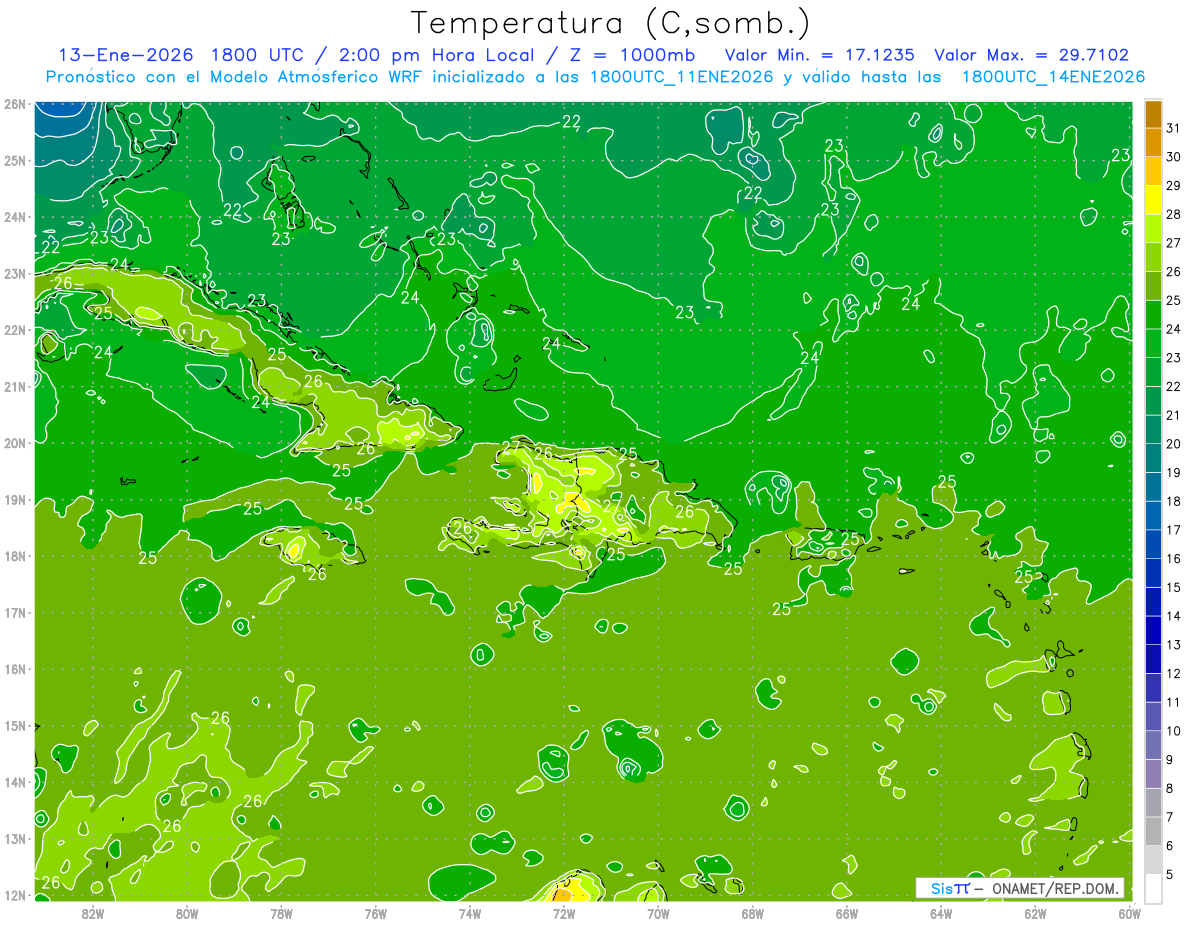Click the latitude axis label 21N
This screenshot has width=1200, height=927.
tap(14, 387)
